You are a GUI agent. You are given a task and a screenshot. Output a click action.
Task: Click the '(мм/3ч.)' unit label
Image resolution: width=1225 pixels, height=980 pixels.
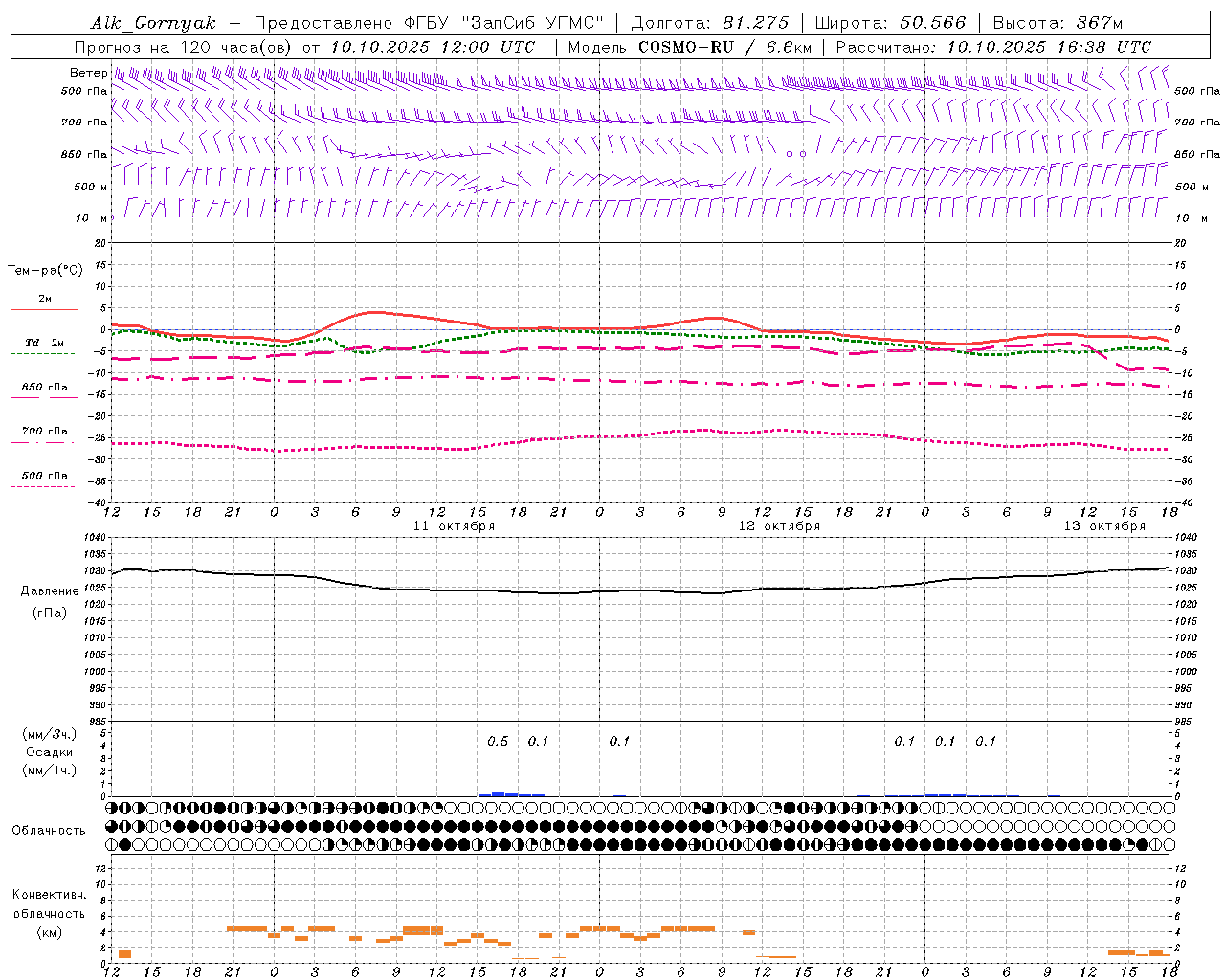(x=49, y=734)
